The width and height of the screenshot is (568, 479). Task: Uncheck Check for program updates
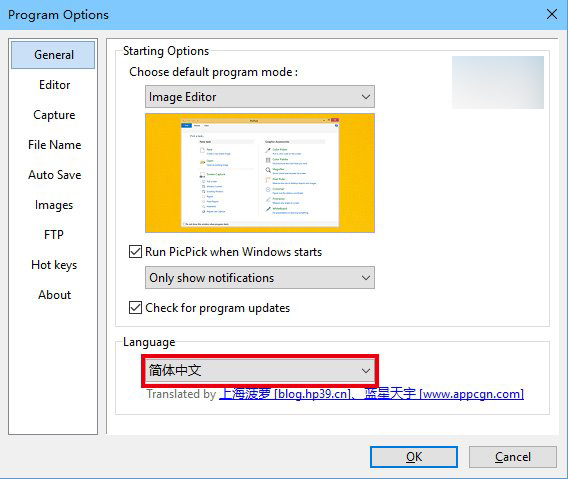pos(135,308)
